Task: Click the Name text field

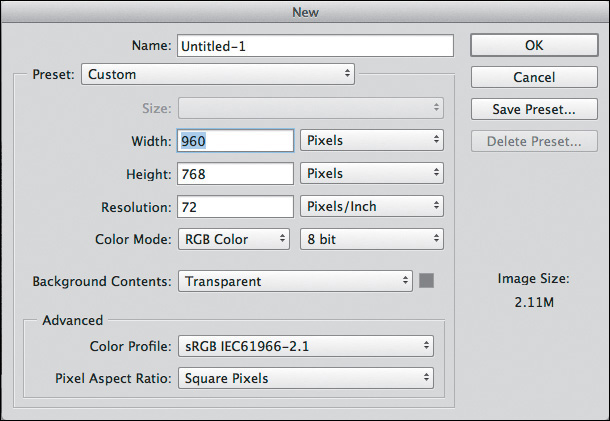Action: 315,46
